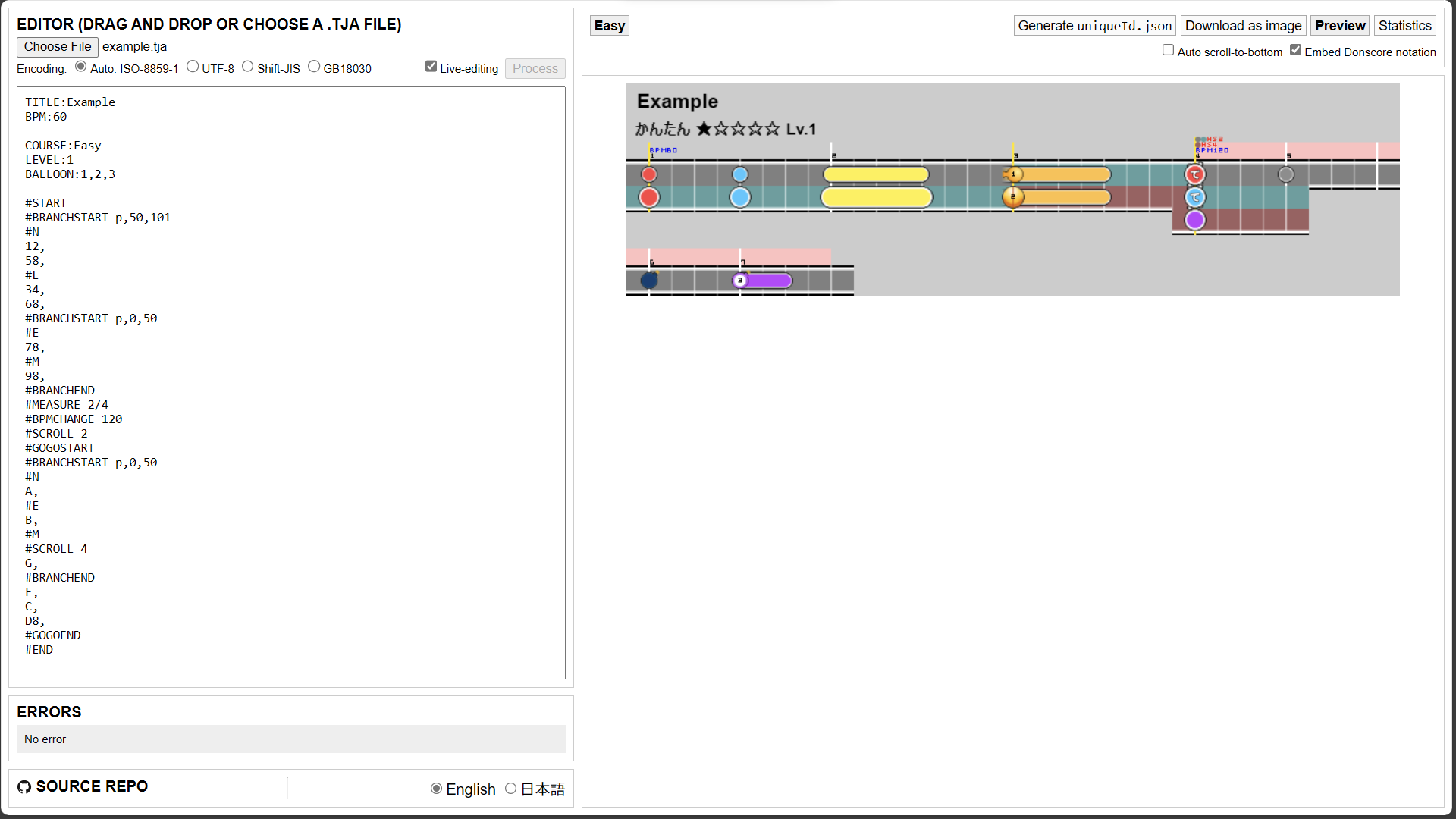Screen dimensions: 1456x819
Task: Enable Auto scroll-to-bottom checkbox
Action: point(1168,50)
